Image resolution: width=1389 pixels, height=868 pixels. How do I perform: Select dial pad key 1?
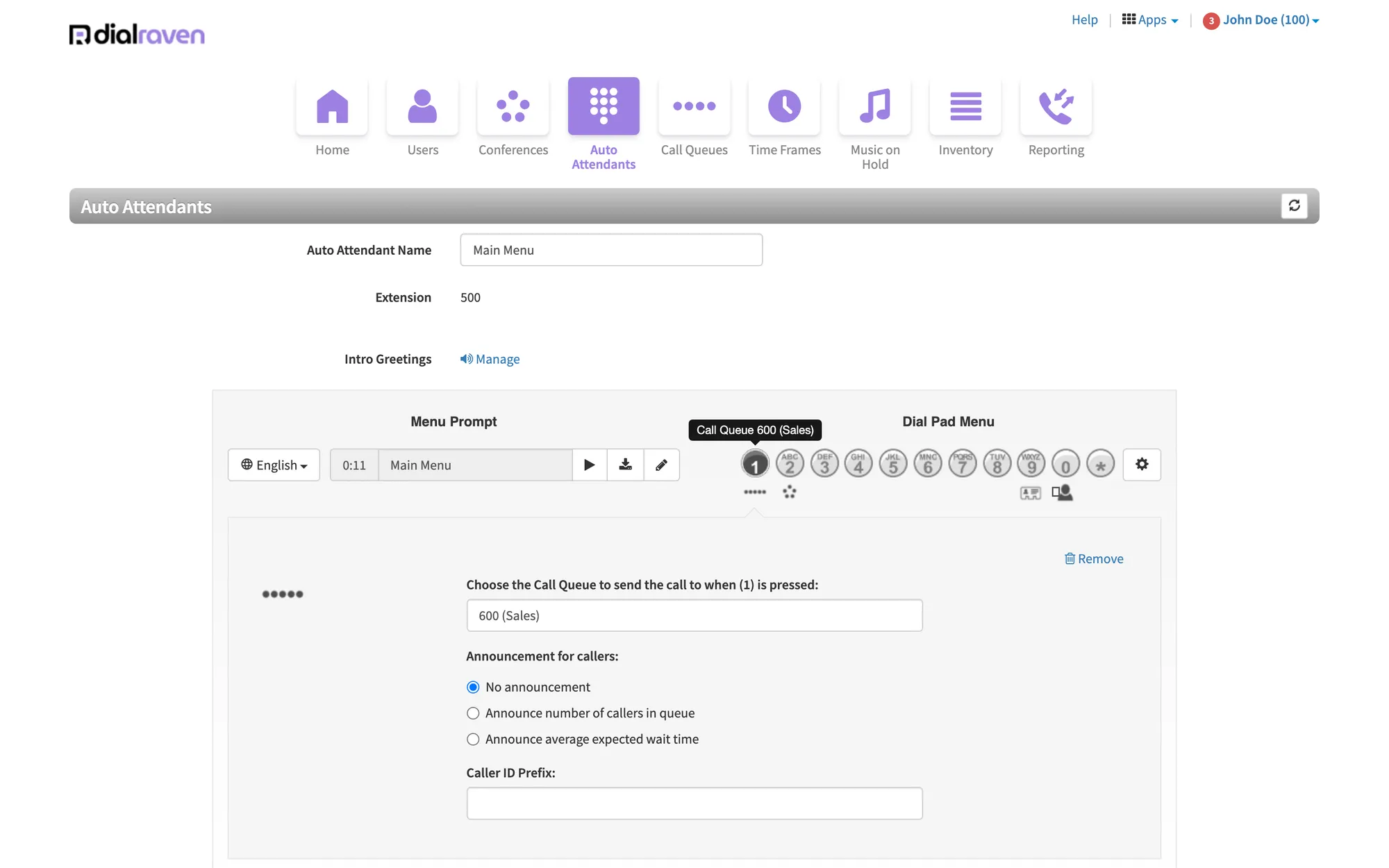pos(755,464)
